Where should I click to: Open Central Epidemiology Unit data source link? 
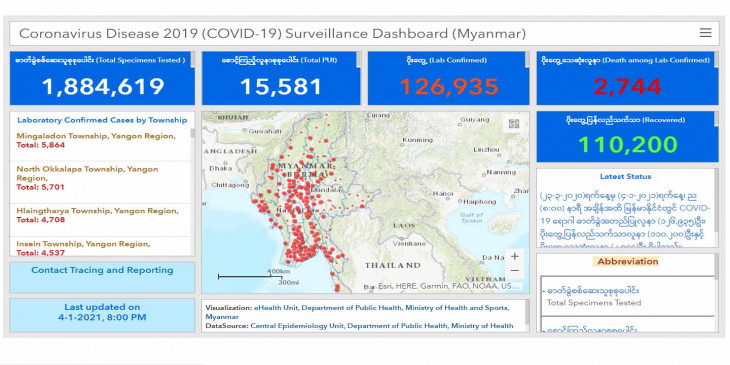[382, 326]
